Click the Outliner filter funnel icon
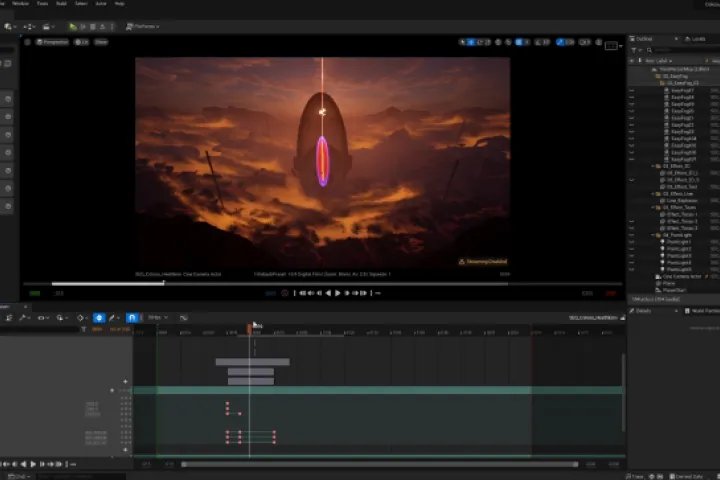This screenshot has height=480, width=720. coord(634,50)
